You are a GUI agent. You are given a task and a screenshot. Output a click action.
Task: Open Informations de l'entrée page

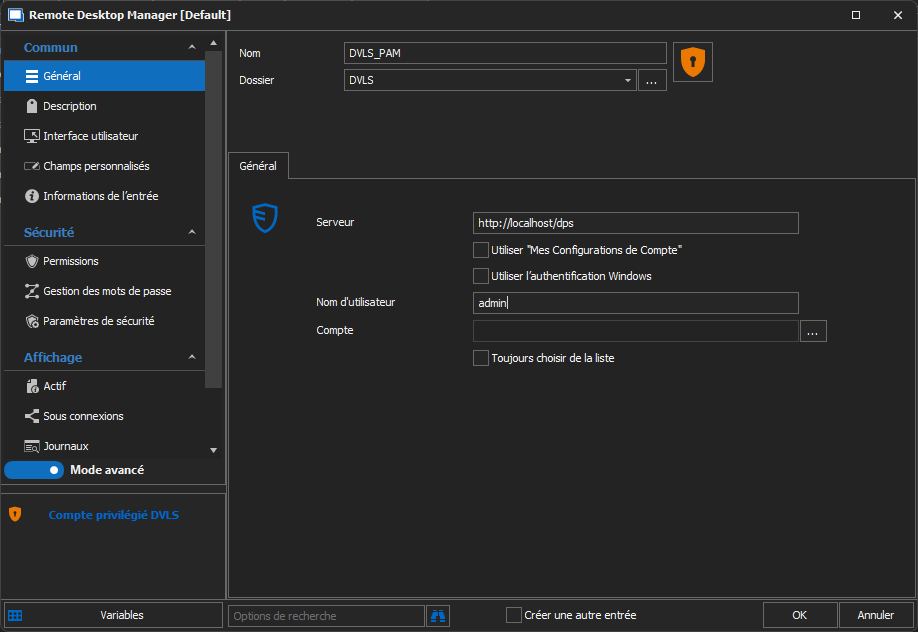[x=100, y=196]
